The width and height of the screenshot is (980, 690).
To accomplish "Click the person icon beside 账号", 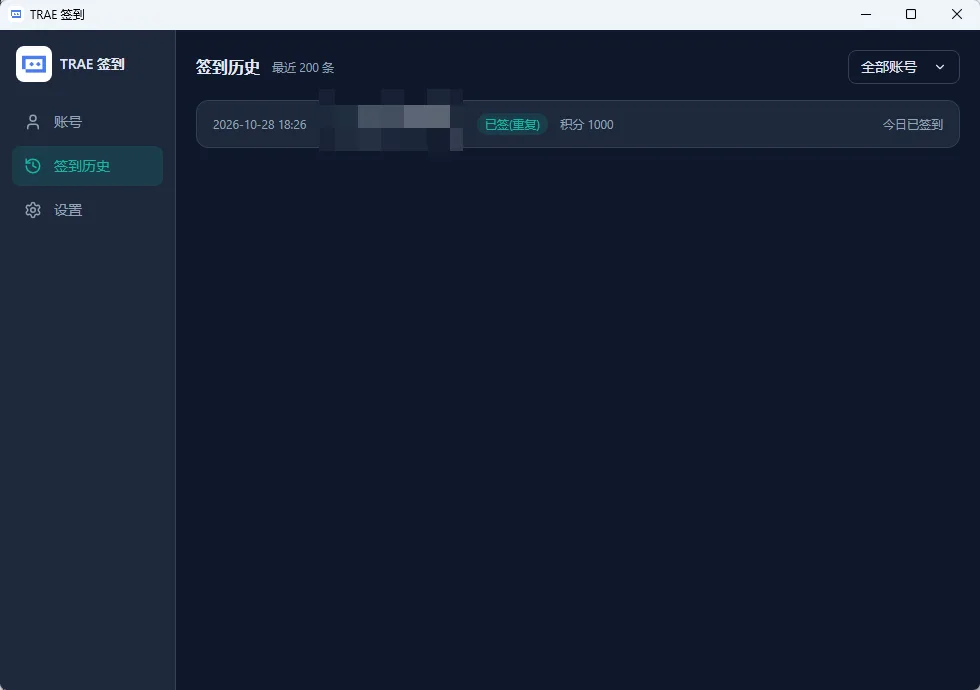I will pyautogui.click(x=33, y=122).
